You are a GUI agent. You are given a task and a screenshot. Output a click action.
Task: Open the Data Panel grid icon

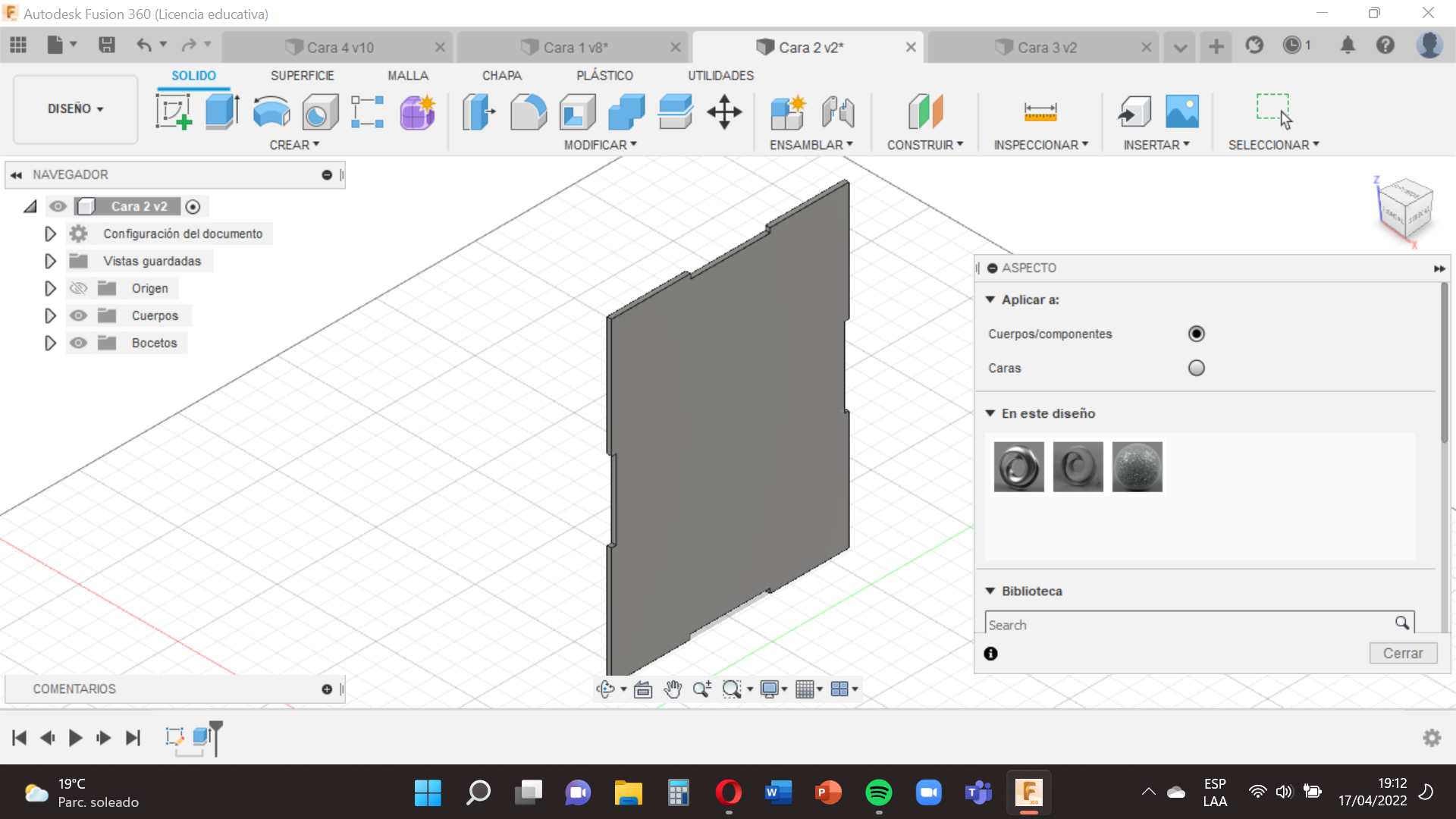pos(18,45)
